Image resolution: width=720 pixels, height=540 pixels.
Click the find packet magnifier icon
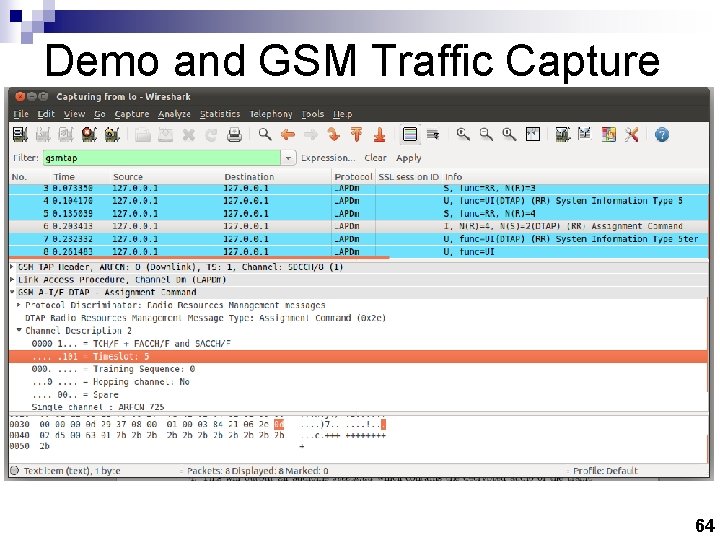(265, 135)
